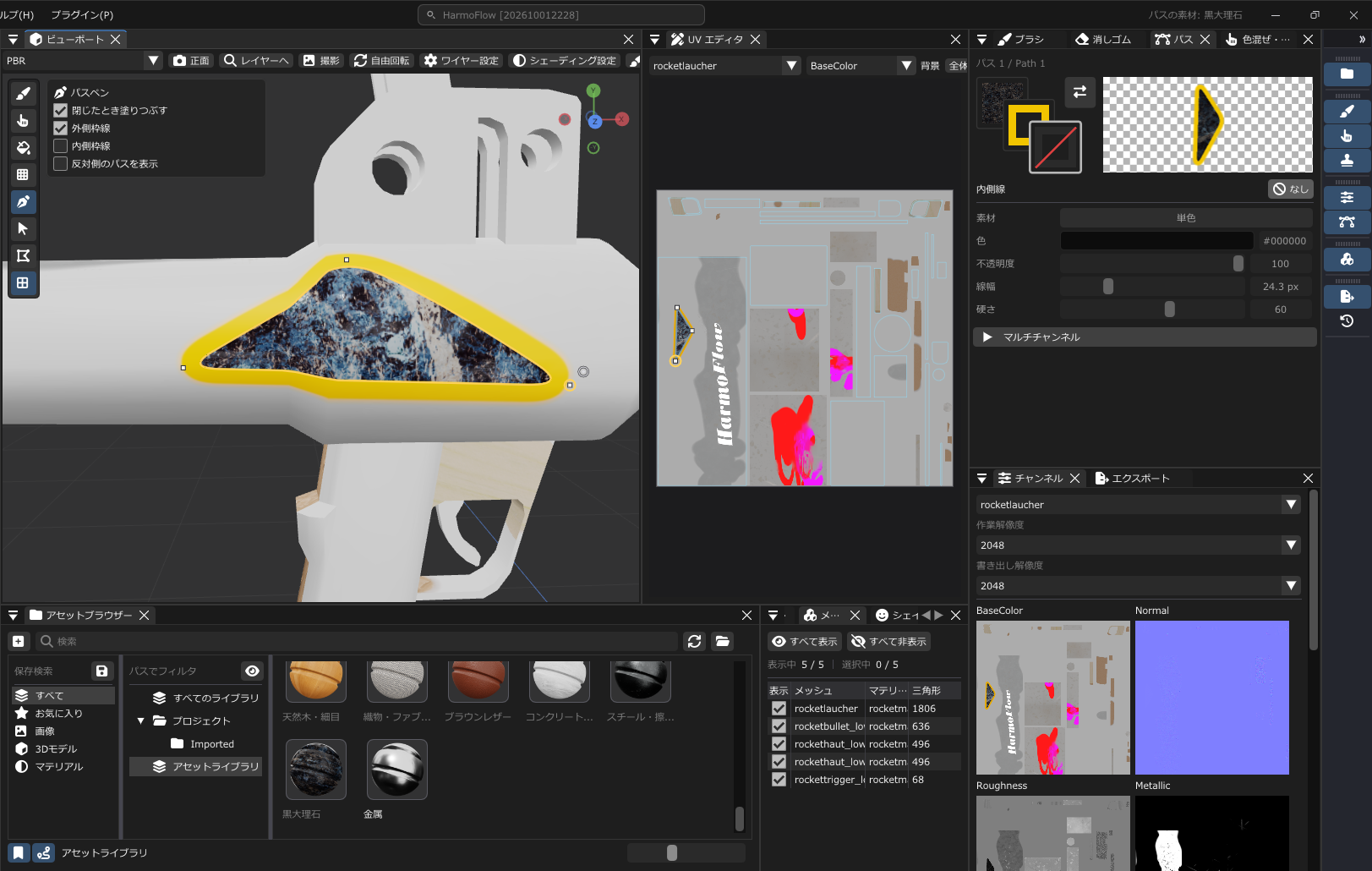Click the シェーディング設定 button
The height and width of the screenshot is (871, 1372).
pyautogui.click(x=565, y=61)
